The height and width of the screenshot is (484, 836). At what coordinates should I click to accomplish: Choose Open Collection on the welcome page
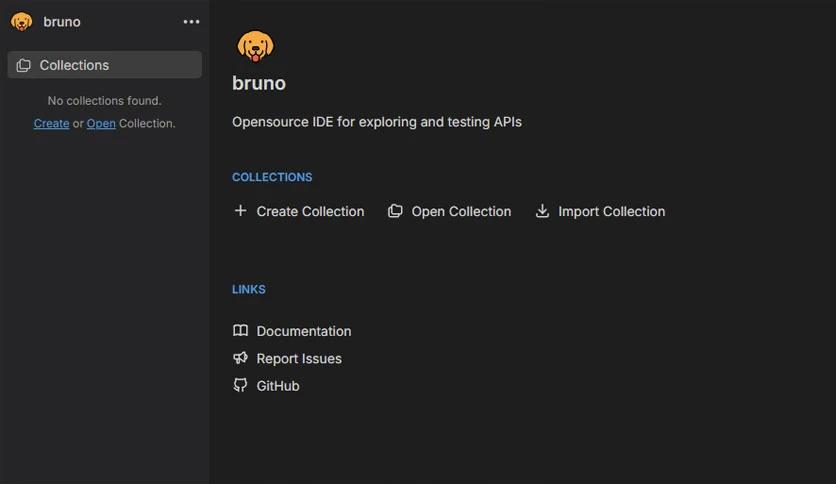coord(449,211)
